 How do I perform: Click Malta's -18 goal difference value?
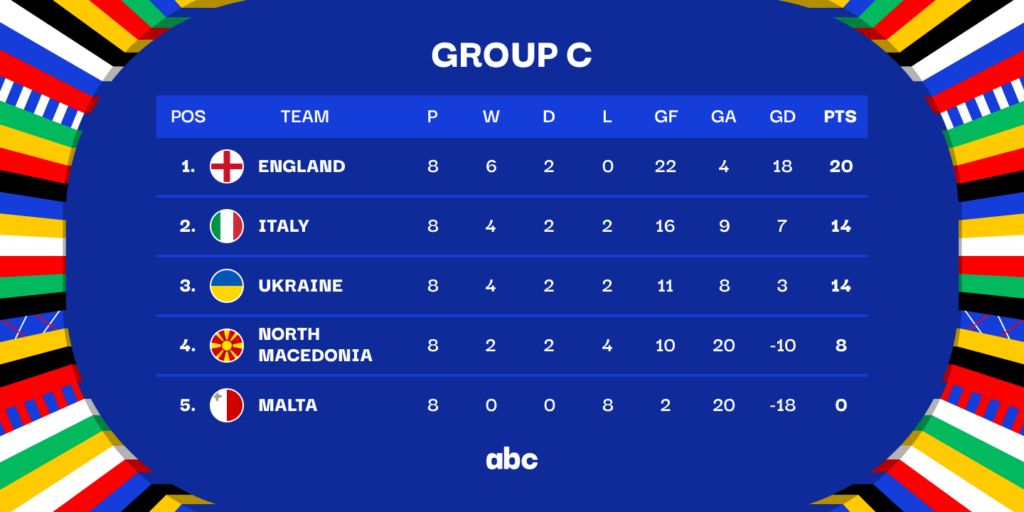[782, 405]
